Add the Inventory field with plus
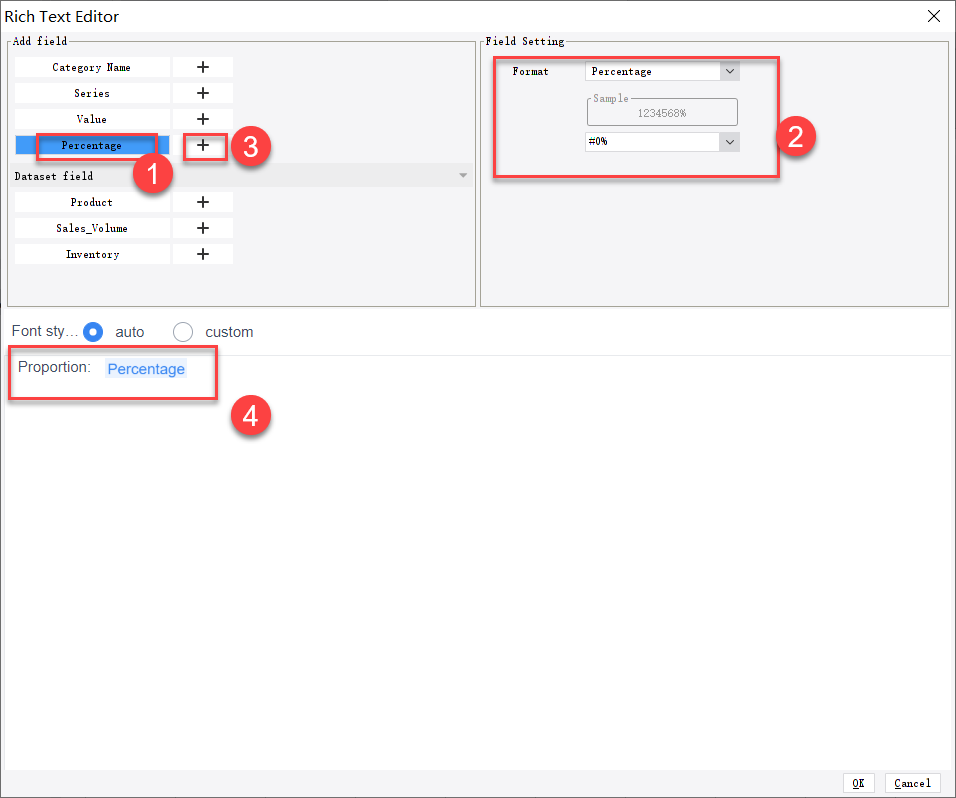 (x=202, y=254)
